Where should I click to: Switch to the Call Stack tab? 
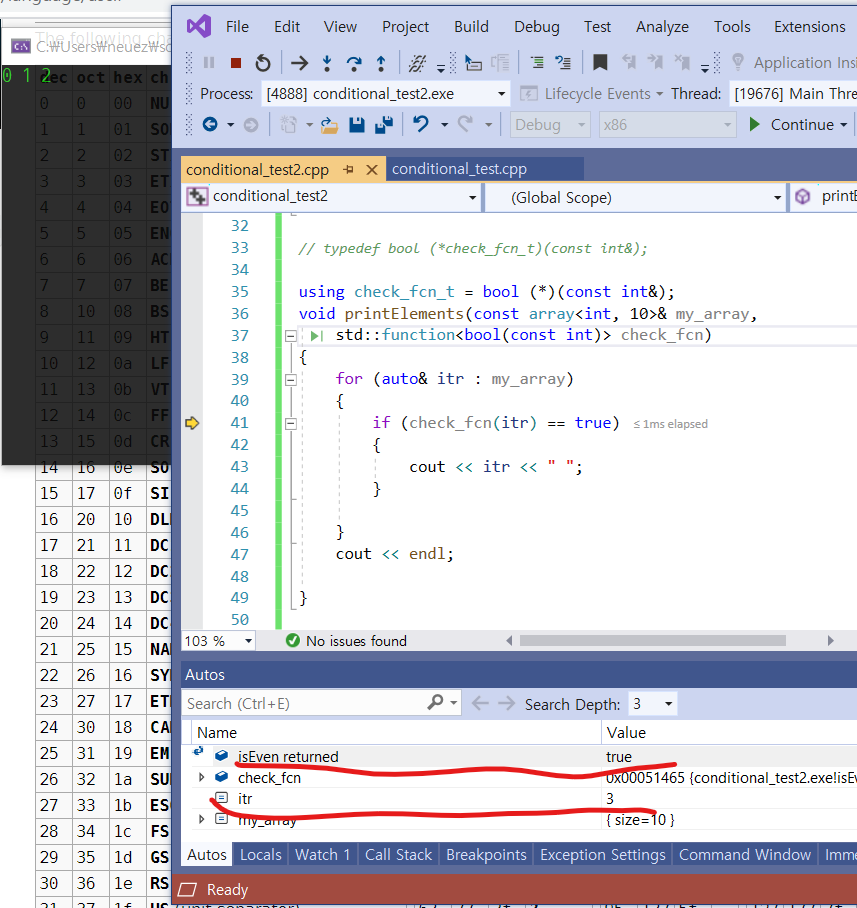coord(398,855)
